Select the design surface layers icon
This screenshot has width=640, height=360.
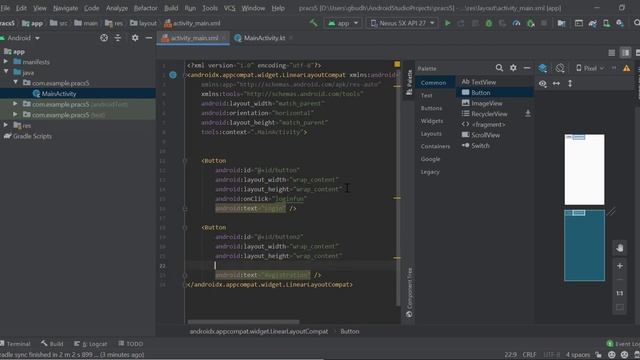pyautogui.click(x=542, y=68)
